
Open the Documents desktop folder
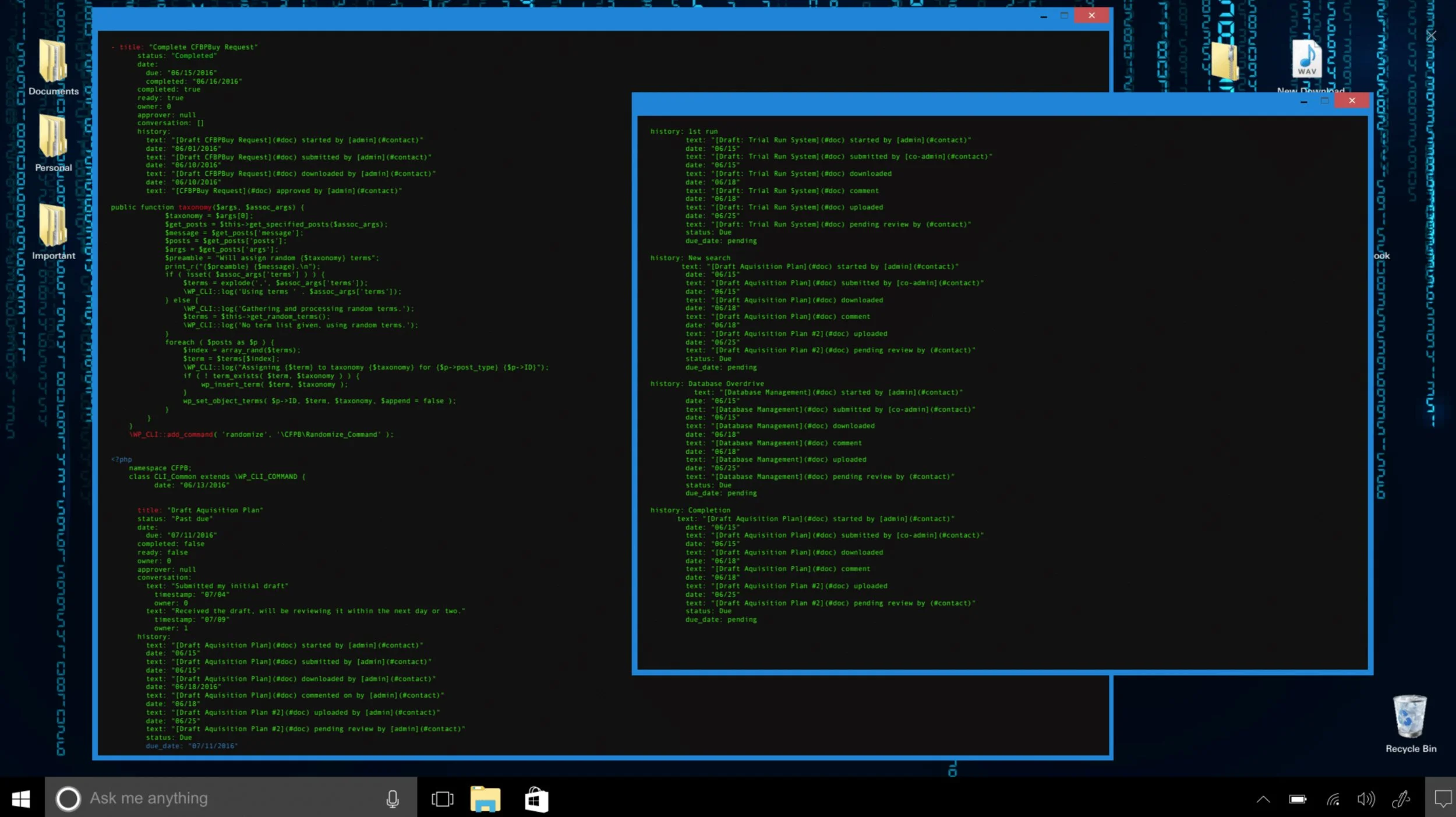pos(53,62)
